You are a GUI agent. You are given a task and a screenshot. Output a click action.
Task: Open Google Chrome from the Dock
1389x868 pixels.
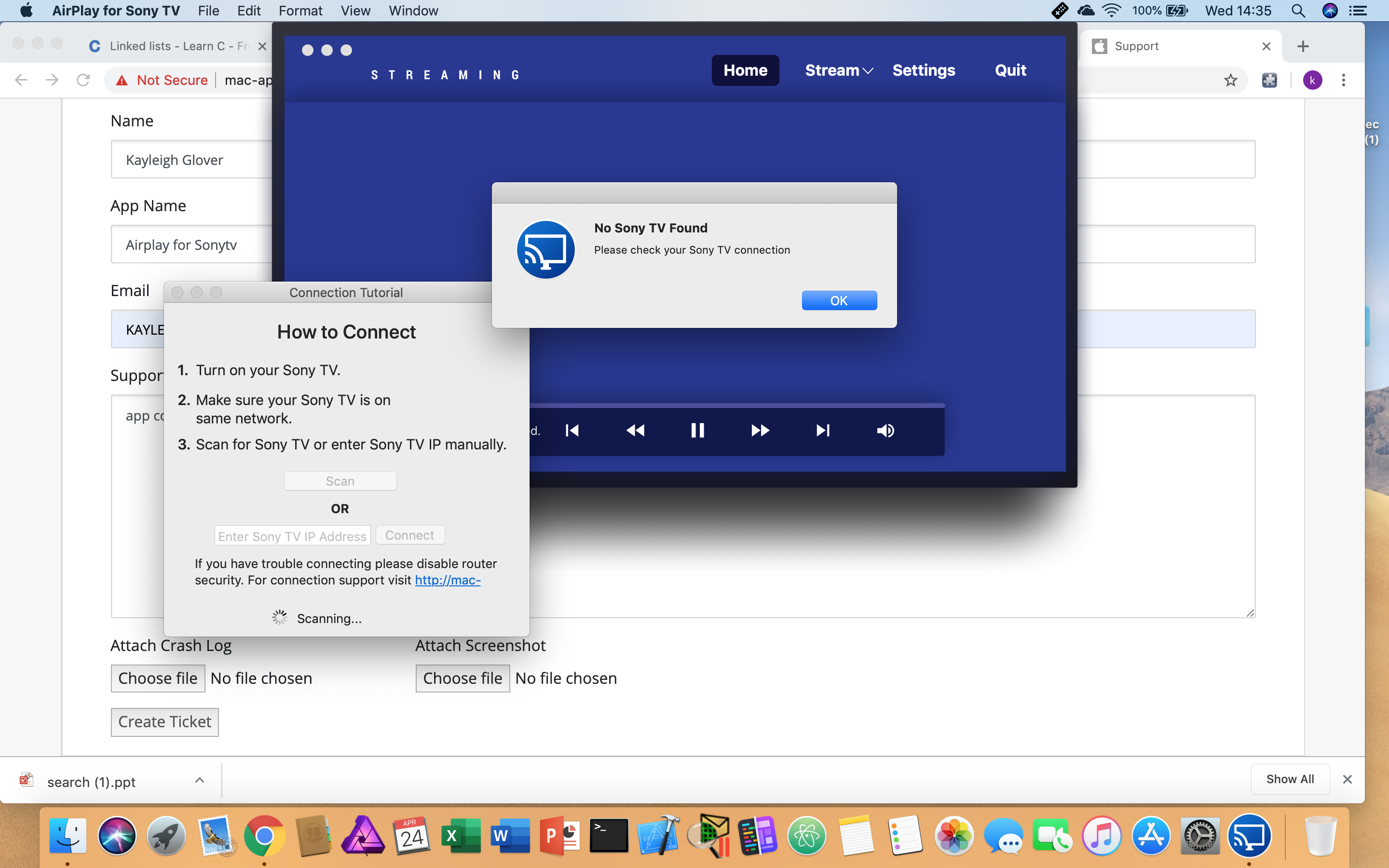pyautogui.click(x=264, y=836)
